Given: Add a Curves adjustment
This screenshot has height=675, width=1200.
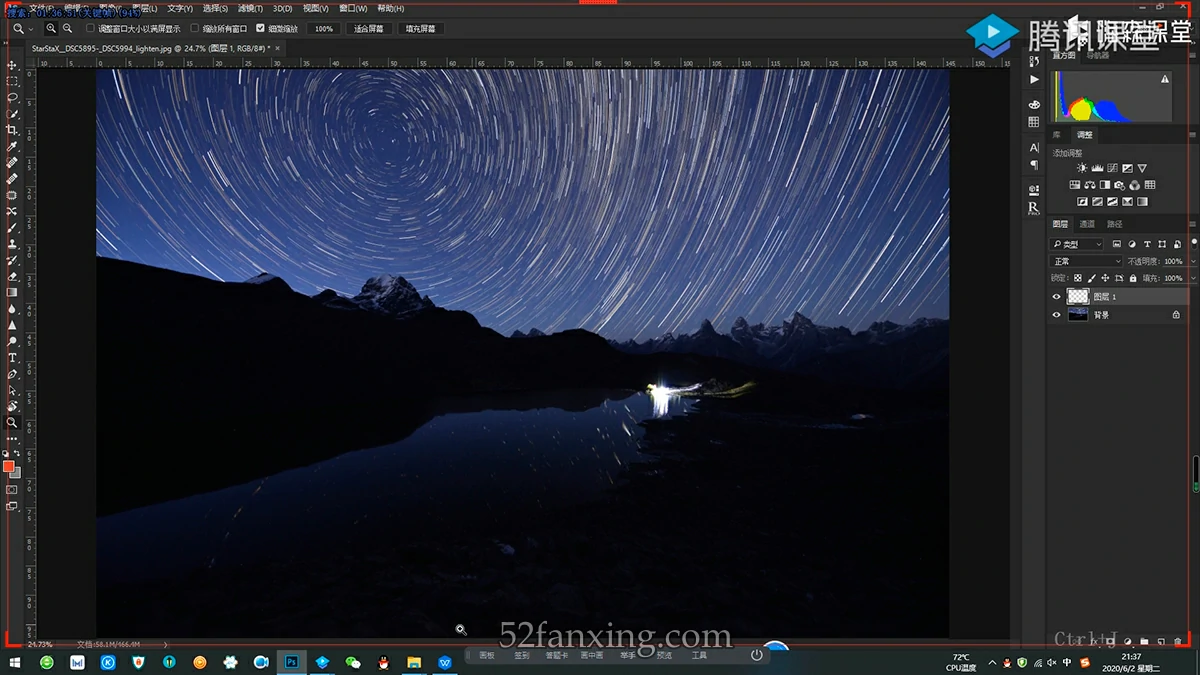Looking at the screenshot, I should click(x=1111, y=168).
